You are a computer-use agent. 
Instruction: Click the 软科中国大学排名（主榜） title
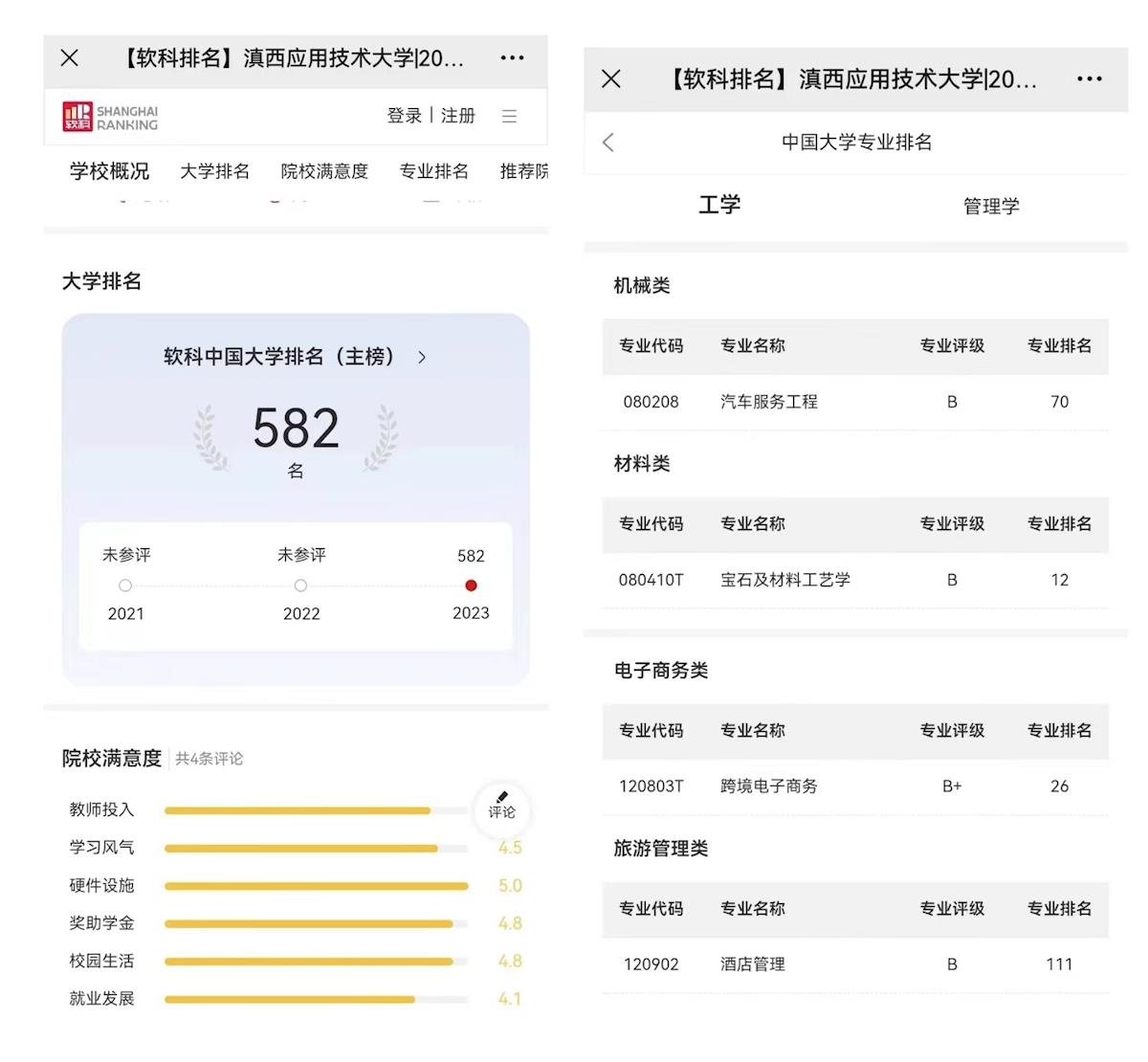click(x=279, y=357)
